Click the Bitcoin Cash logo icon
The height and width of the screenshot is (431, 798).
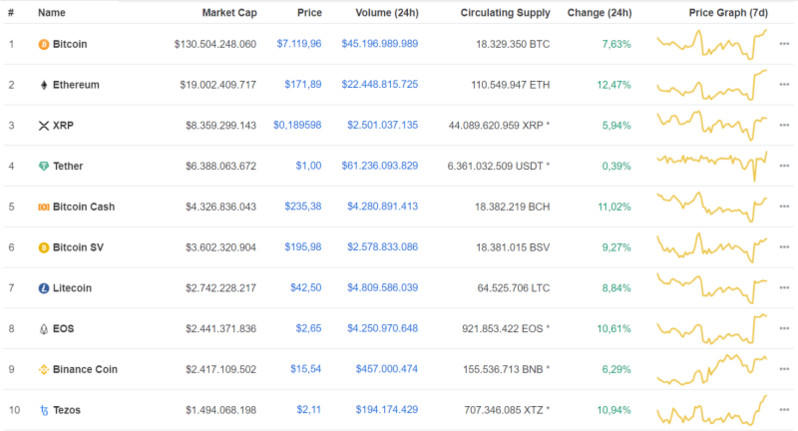point(43,207)
